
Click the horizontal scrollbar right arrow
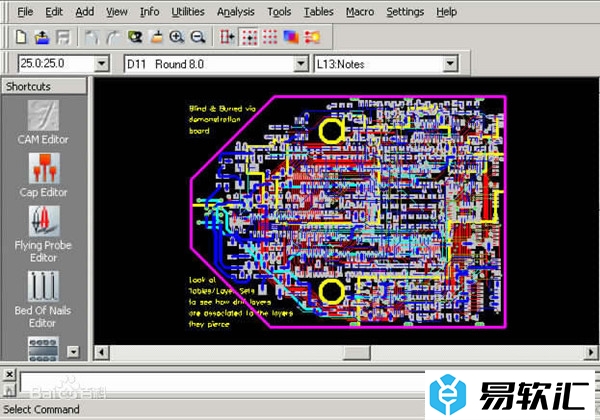click(591, 352)
